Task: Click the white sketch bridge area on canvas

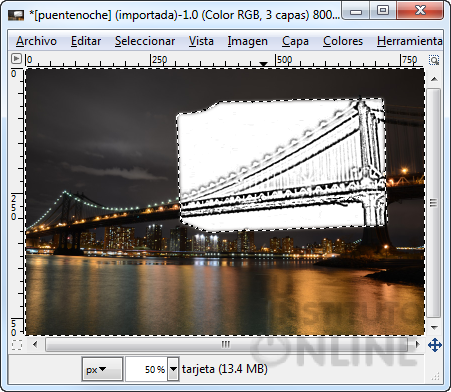Action: pyautogui.click(x=283, y=165)
